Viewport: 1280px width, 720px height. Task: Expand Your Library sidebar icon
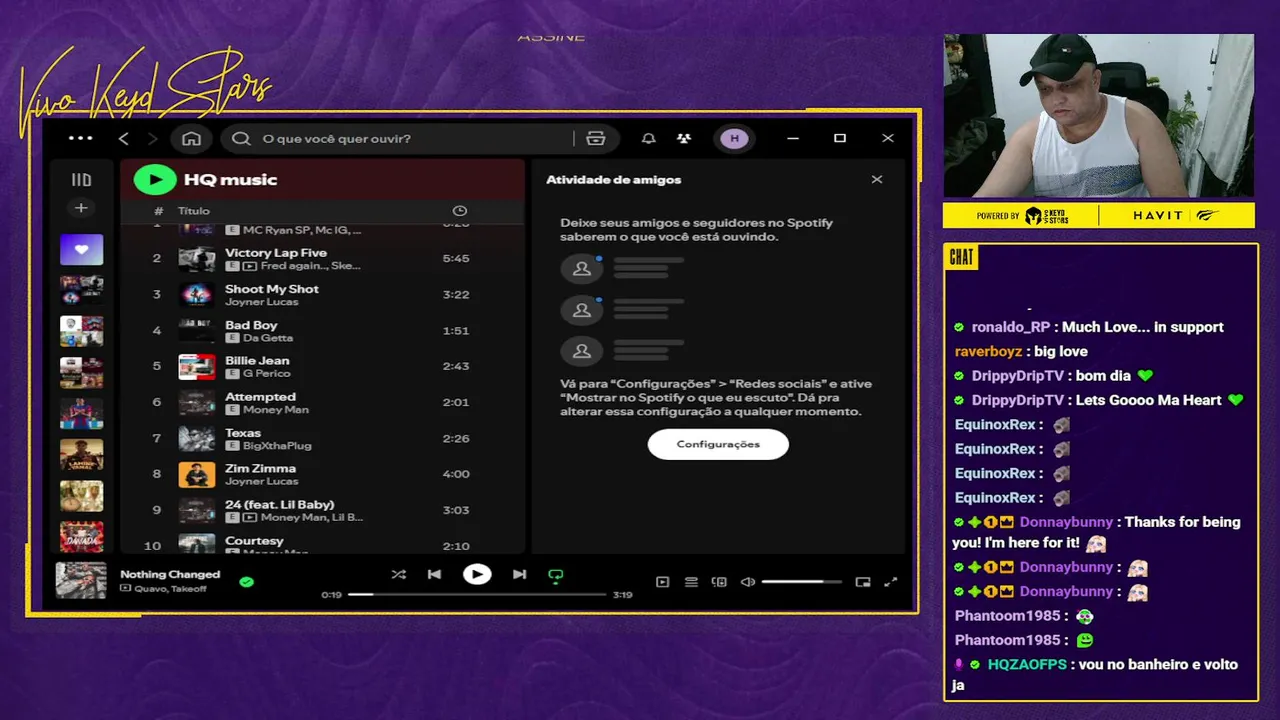[81, 180]
